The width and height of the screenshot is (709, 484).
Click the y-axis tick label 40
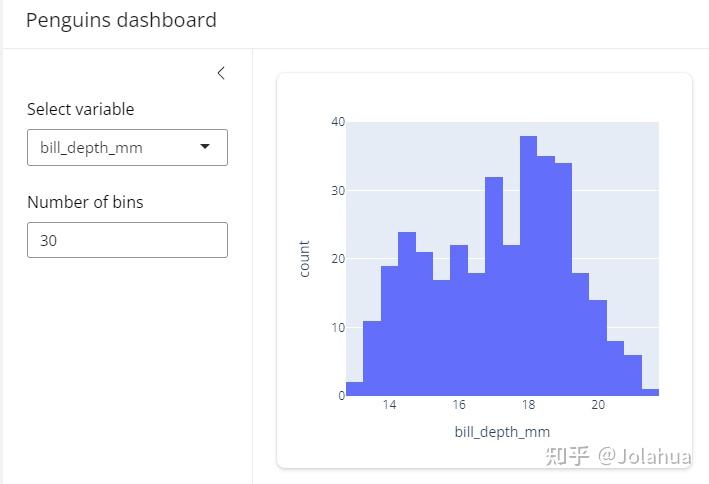(x=338, y=122)
